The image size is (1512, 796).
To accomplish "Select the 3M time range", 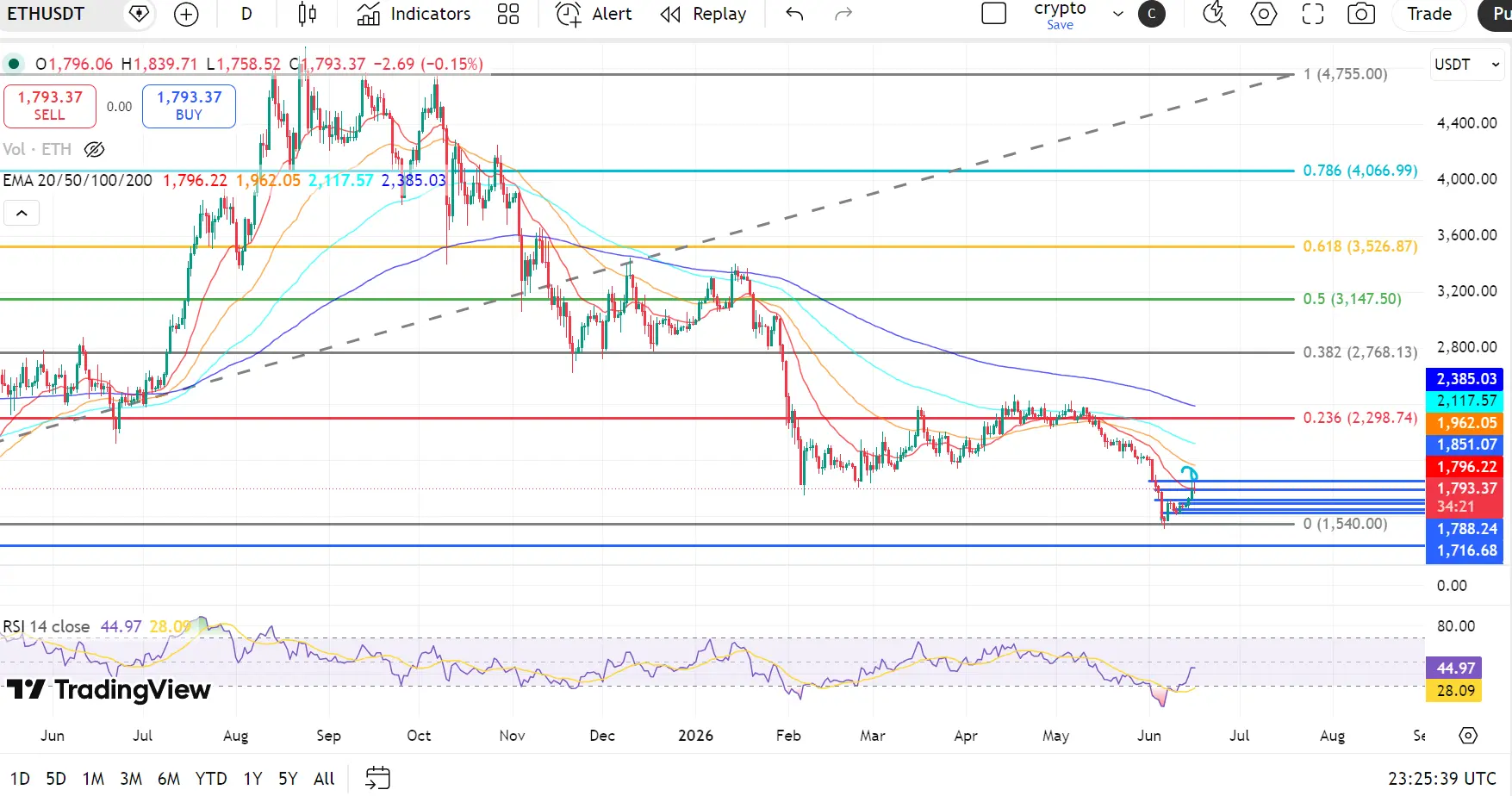I will click(x=131, y=779).
